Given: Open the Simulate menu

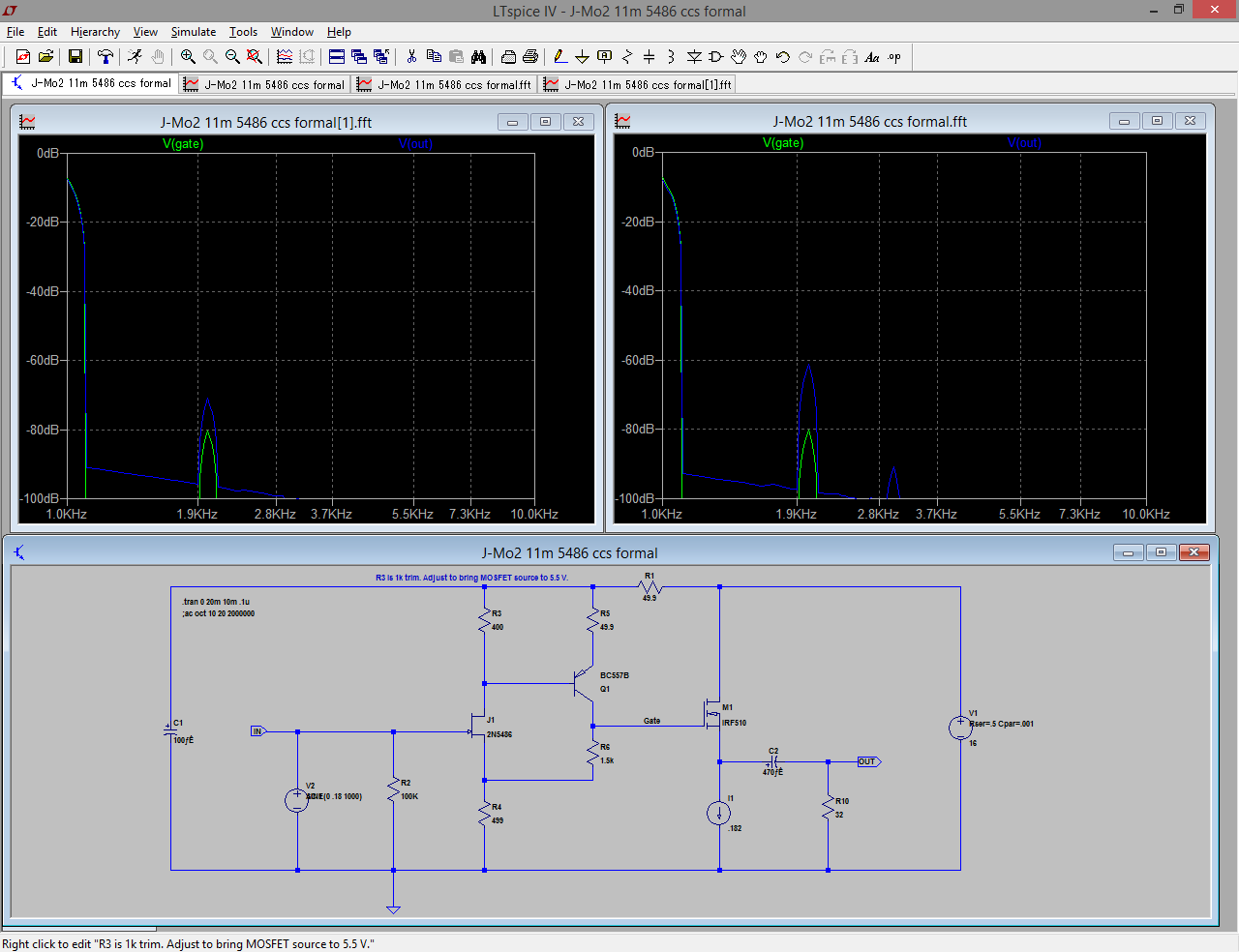Looking at the screenshot, I should point(194,32).
